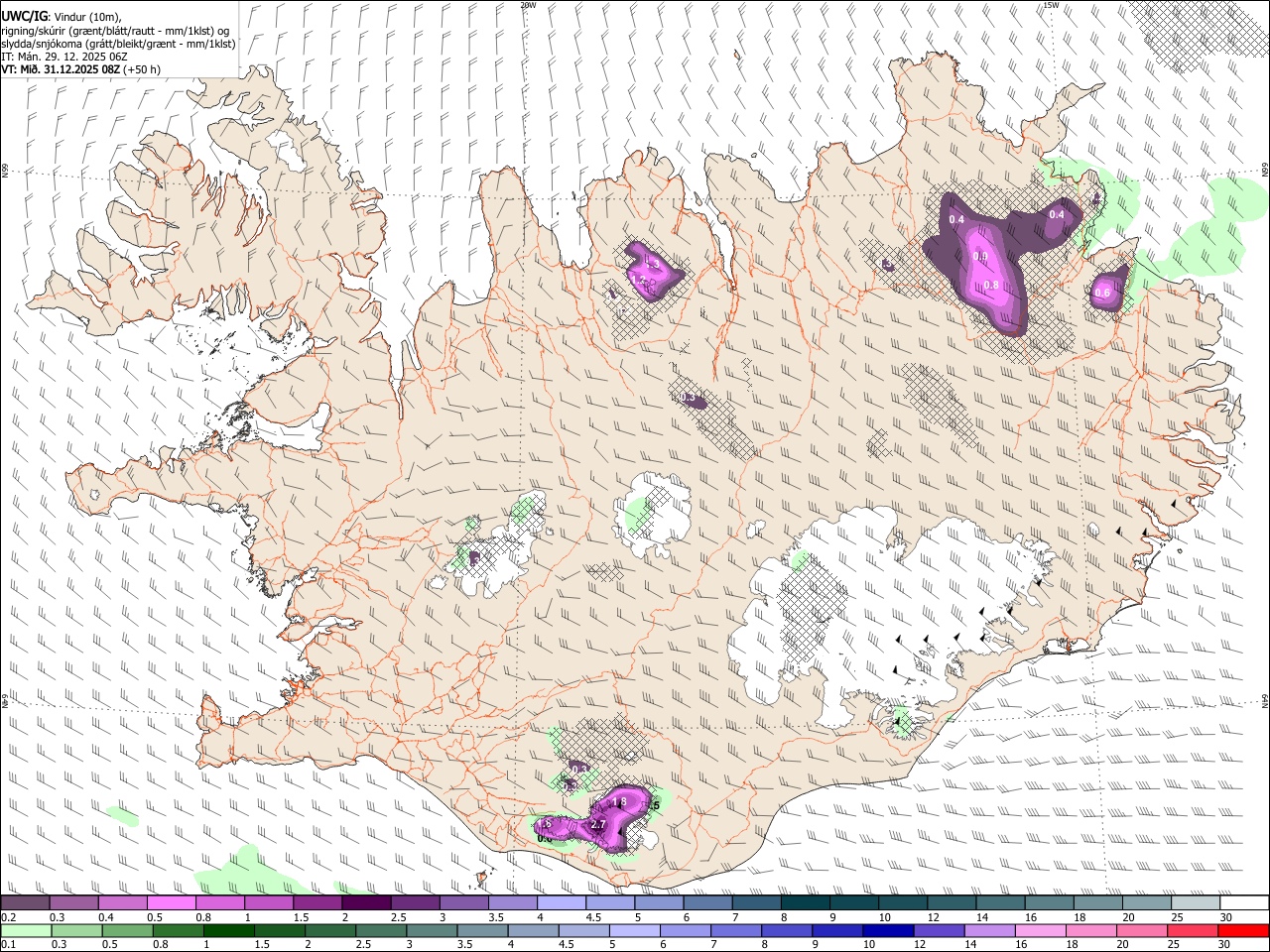Click the '(+50 h)' forecast offset text
Image resolution: width=1270 pixels, height=952 pixels.
(x=143, y=69)
